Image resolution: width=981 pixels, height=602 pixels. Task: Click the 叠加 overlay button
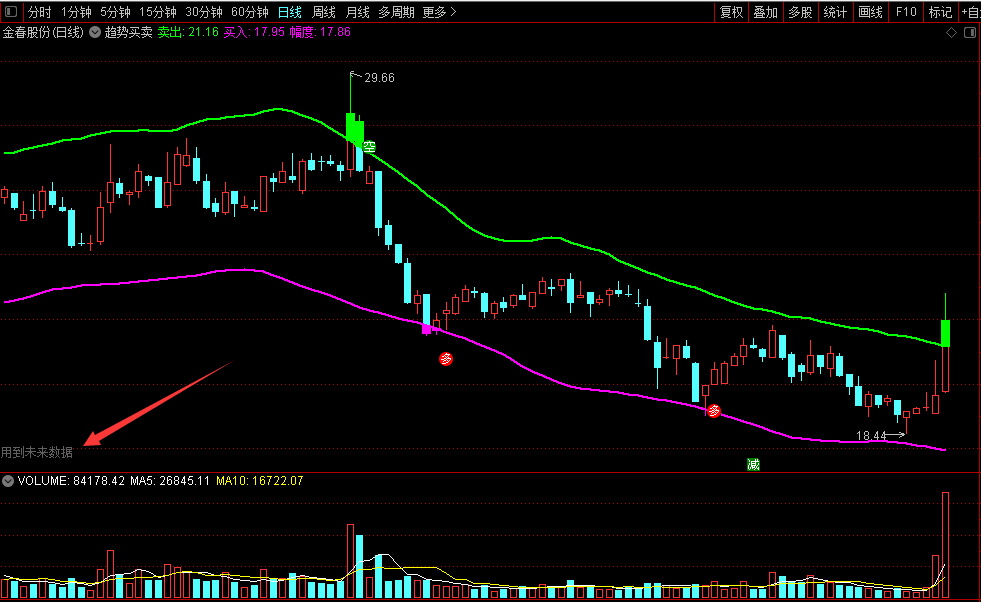[x=765, y=12]
